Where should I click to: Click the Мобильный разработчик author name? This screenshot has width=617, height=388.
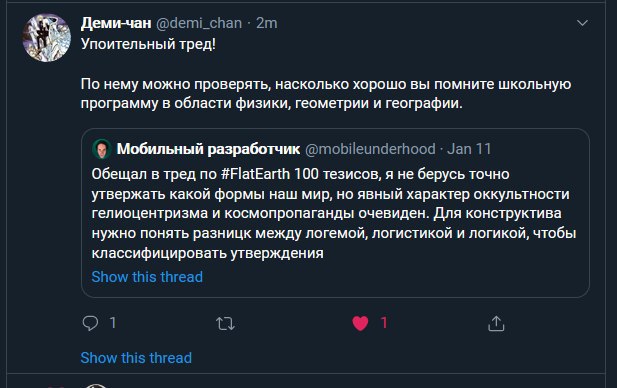point(208,149)
